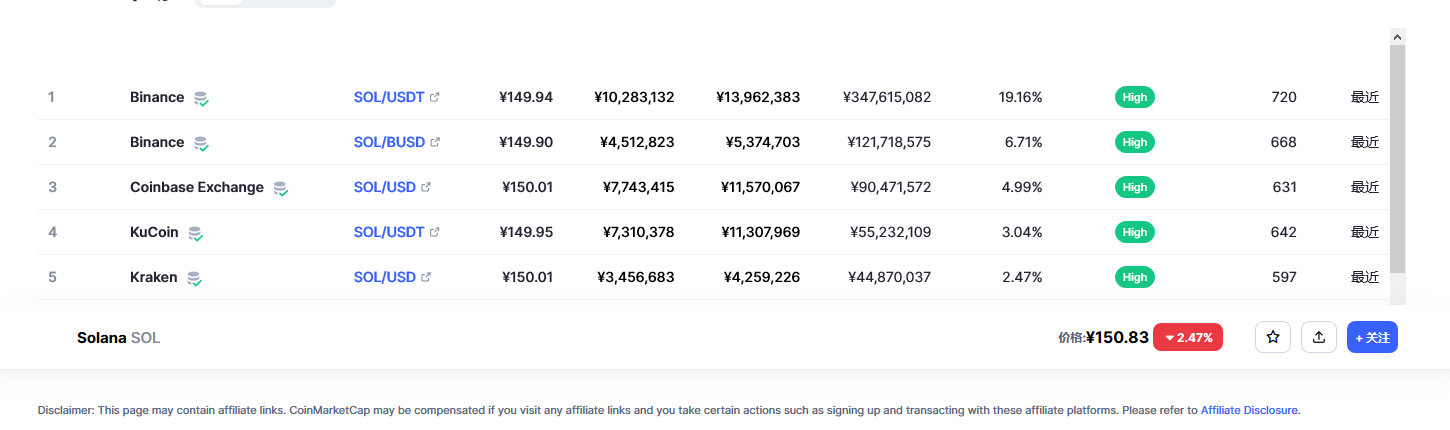1450x430 pixels.
Task: Click the scrollbar up arrow
Action: click(1397, 36)
